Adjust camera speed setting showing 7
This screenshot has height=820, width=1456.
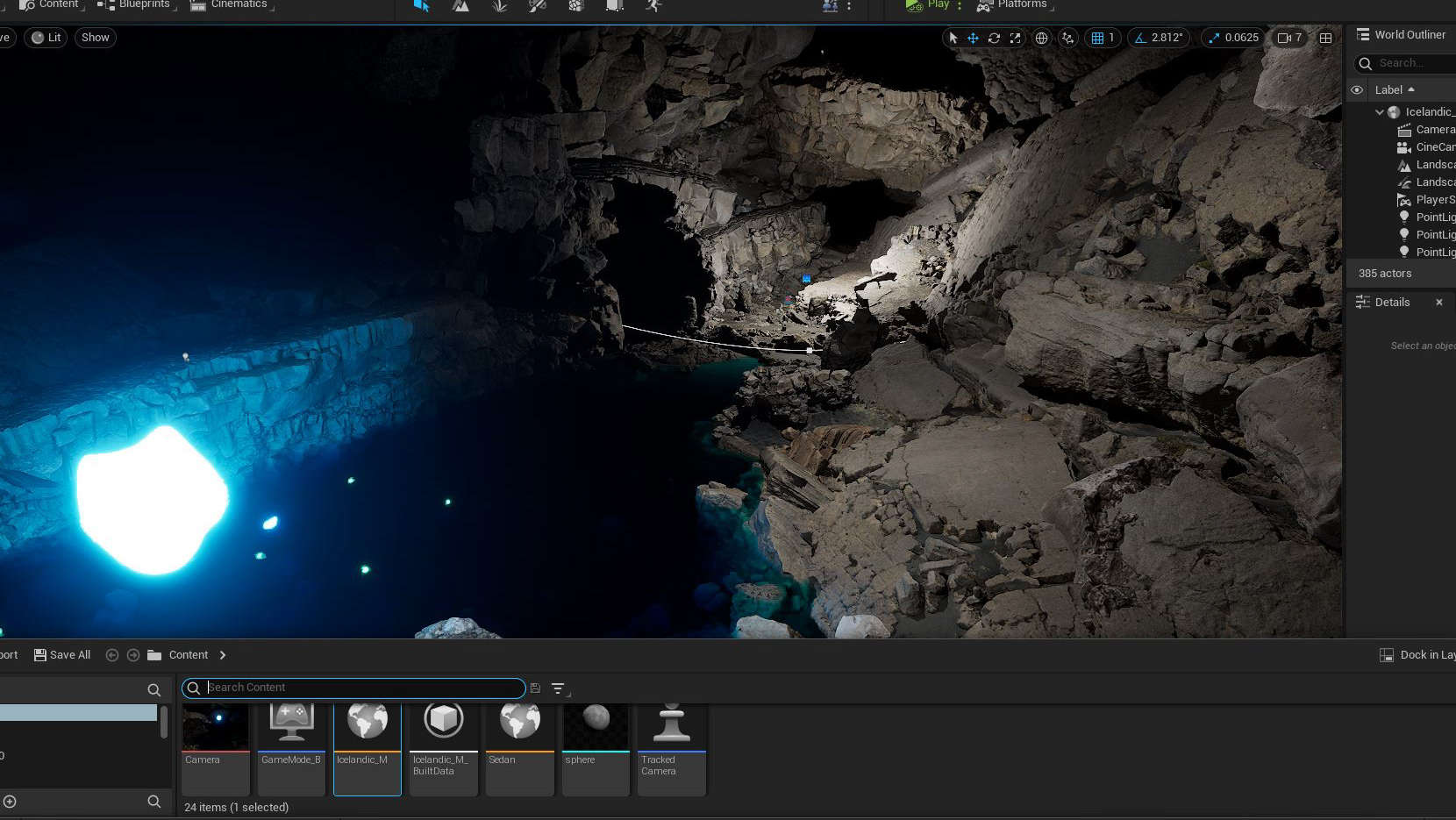(1289, 38)
